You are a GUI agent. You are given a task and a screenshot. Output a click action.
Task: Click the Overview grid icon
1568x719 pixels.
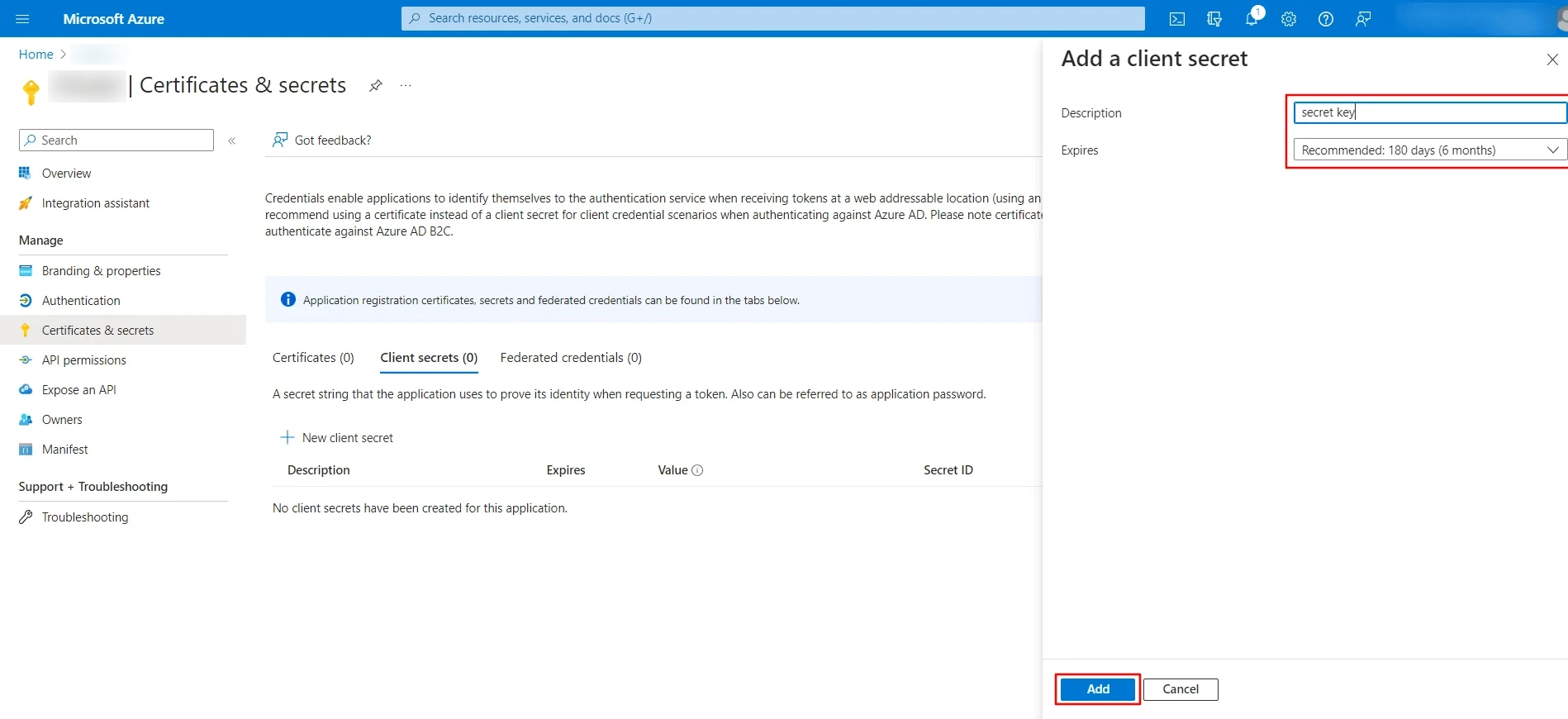pyautogui.click(x=25, y=174)
